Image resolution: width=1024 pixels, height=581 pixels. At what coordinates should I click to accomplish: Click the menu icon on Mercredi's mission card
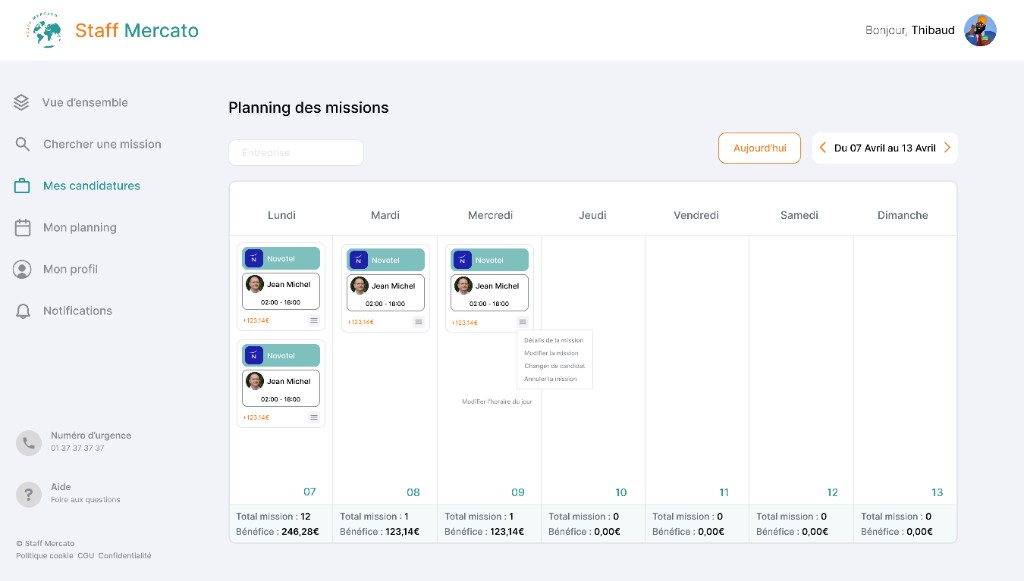click(x=522, y=322)
